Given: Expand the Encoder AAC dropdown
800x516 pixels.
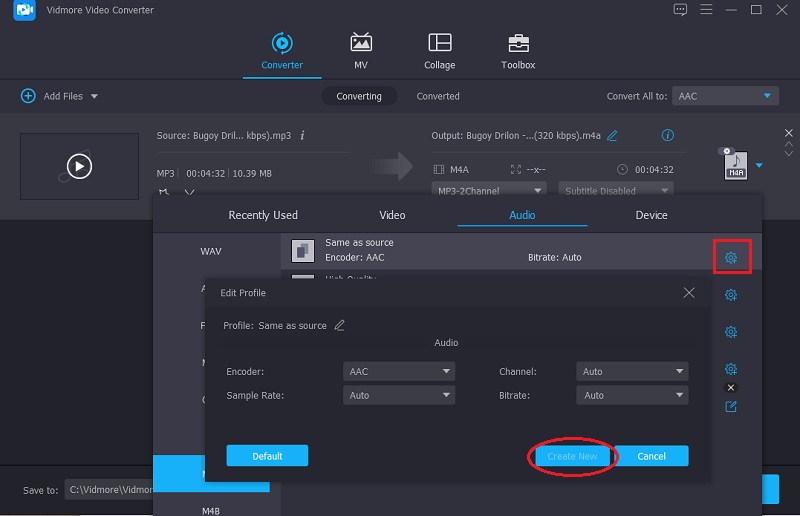Looking at the screenshot, I should [x=399, y=371].
